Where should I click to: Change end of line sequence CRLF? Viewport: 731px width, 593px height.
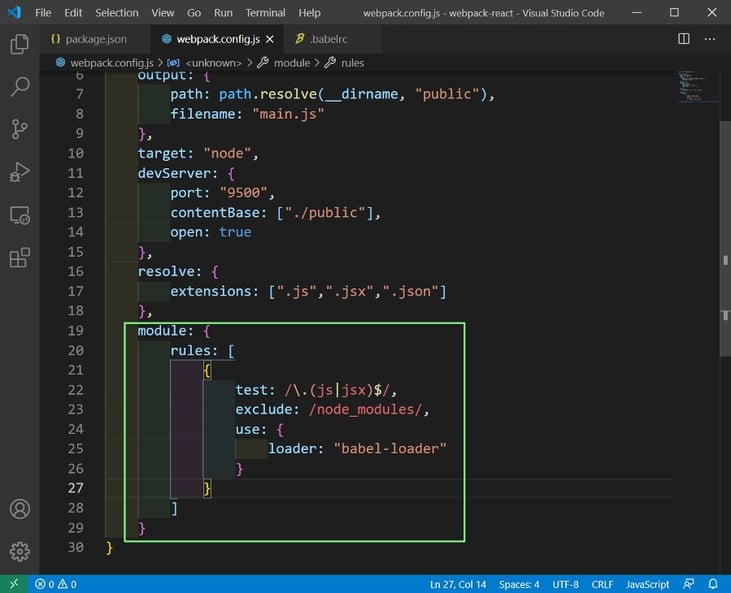point(602,584)
